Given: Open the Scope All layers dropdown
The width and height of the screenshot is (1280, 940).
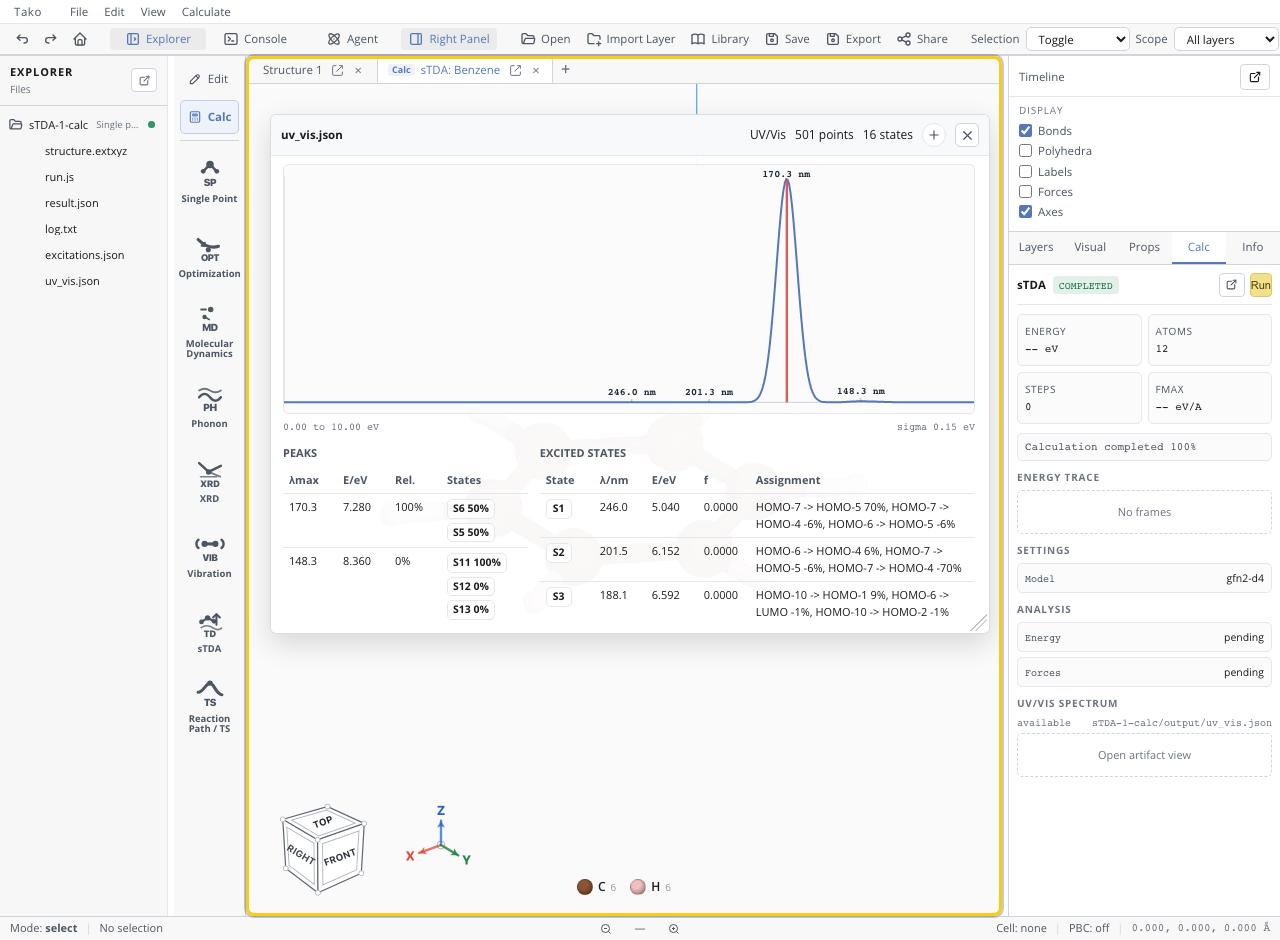Looking at the screenshot, I should click(1226, 39).
